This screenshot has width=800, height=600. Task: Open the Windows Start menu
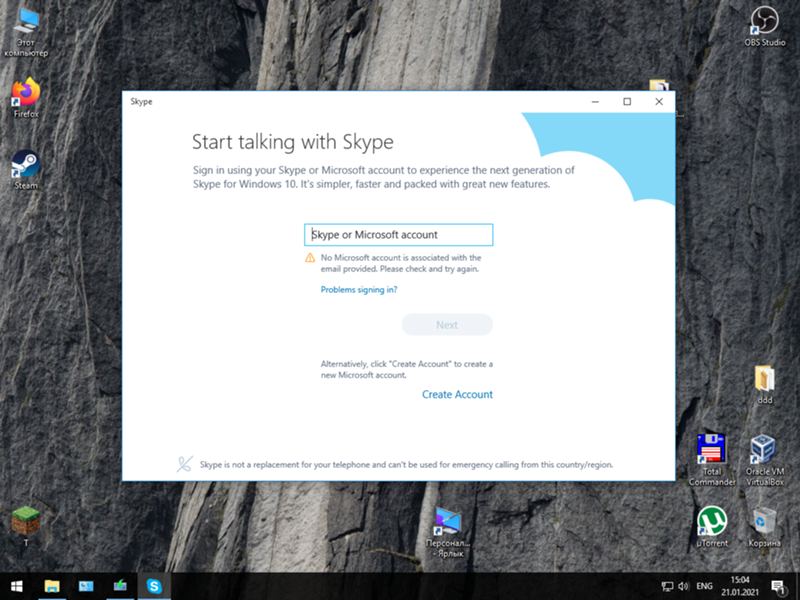[16, 586]
